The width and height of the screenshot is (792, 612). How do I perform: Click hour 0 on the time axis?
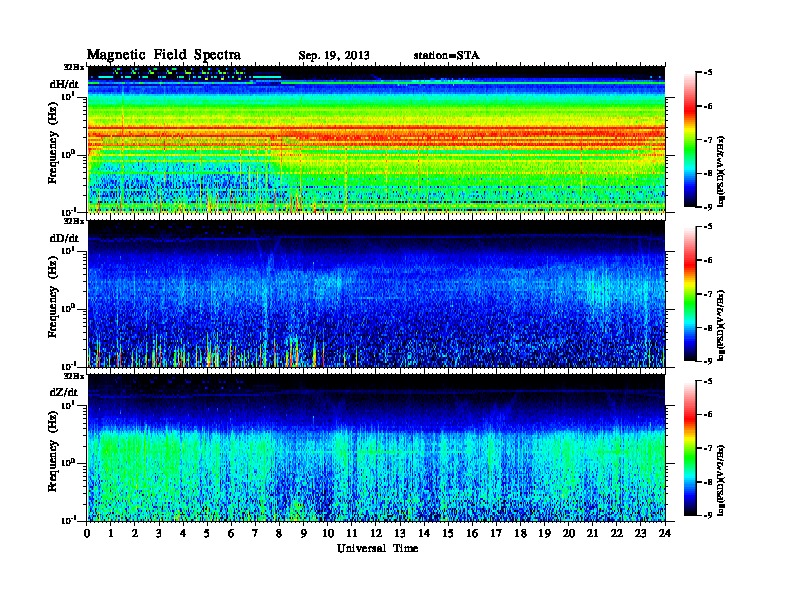tap(87, 534)
